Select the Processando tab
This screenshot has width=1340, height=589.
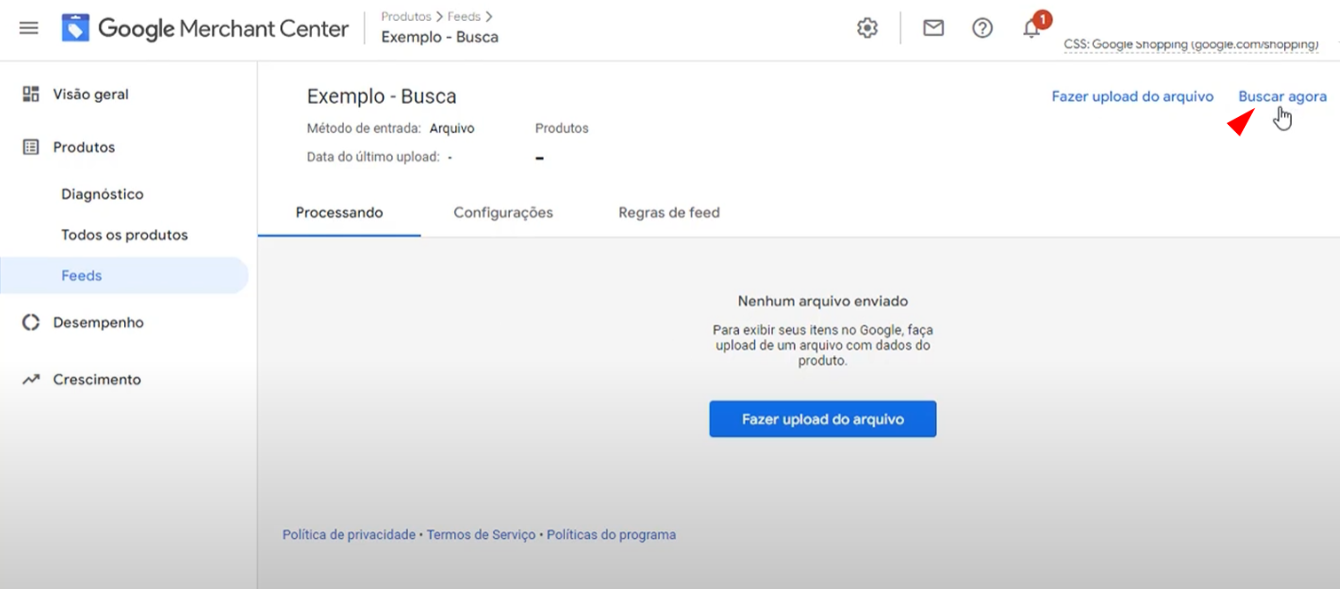339,212
